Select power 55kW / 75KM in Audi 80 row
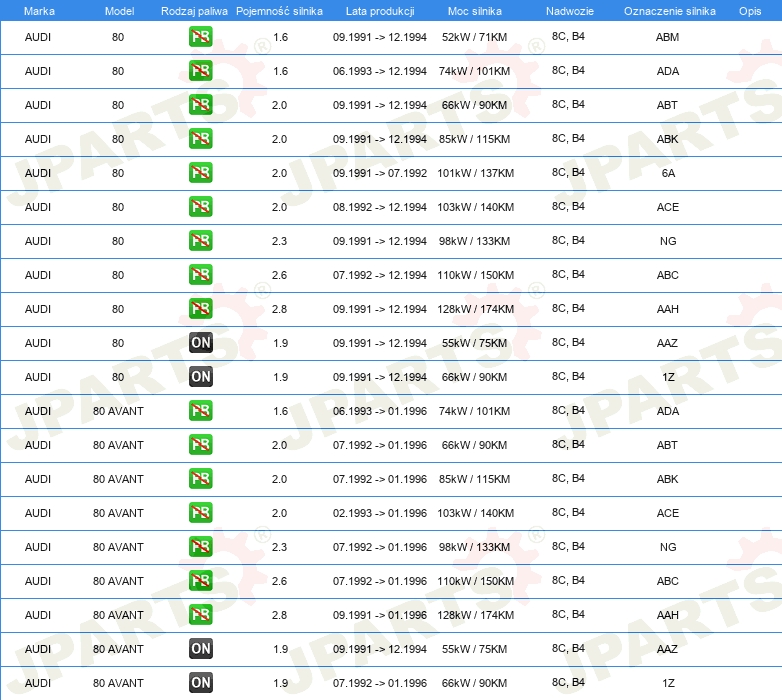The height and width of the screenshot is (700, 782). click(x=474, y=343)
